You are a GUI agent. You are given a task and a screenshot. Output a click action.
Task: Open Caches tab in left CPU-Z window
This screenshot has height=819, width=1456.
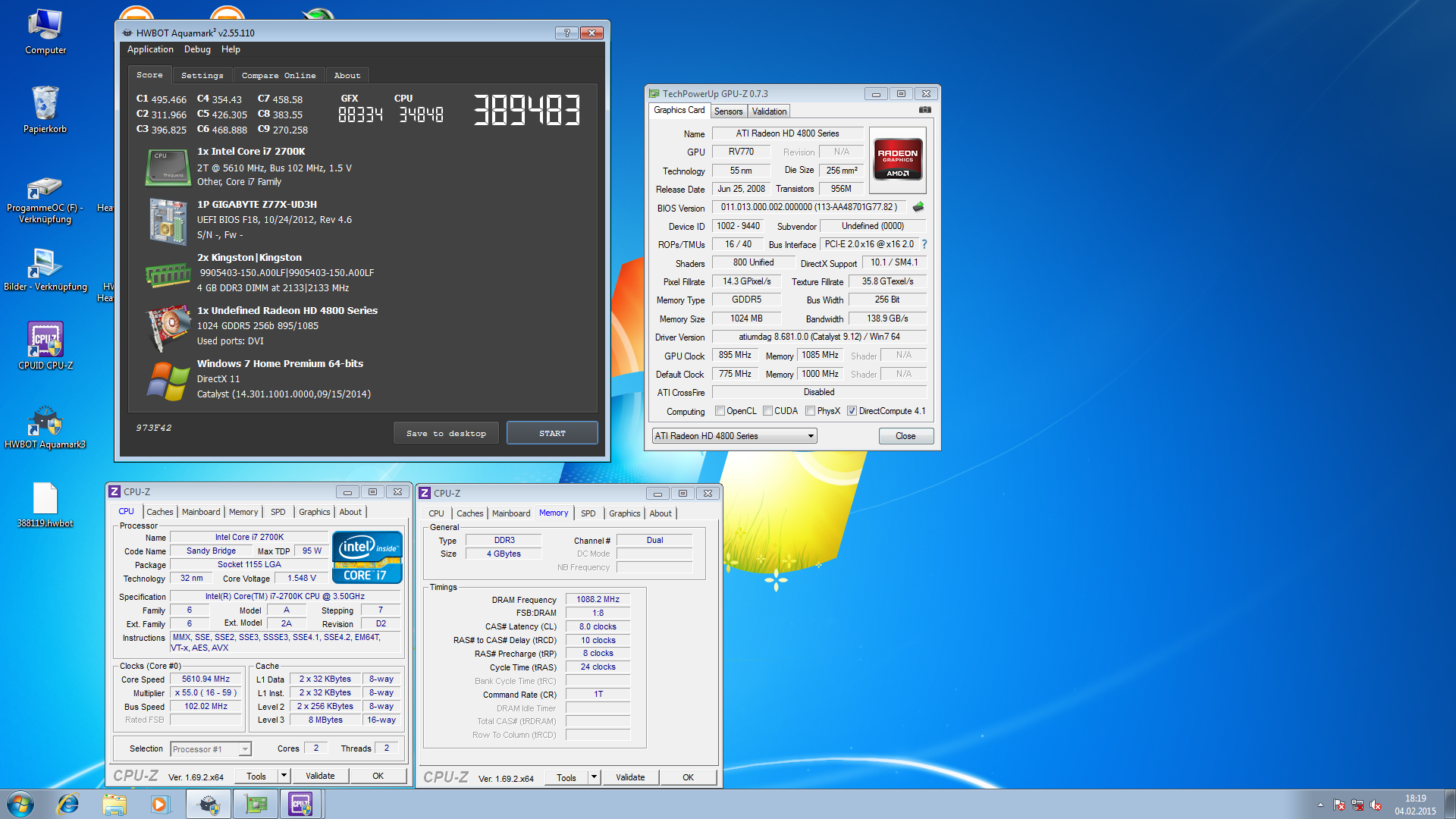click(160, 512)
